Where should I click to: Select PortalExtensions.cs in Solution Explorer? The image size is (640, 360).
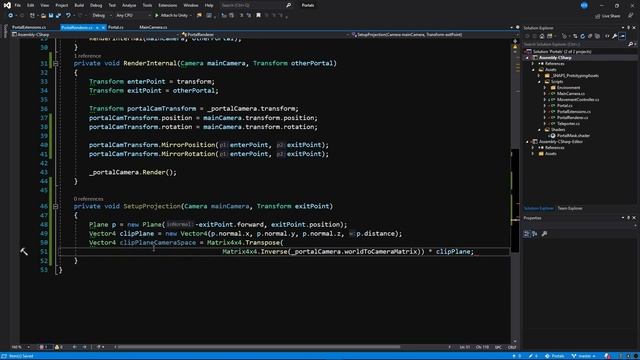(573, 112)
